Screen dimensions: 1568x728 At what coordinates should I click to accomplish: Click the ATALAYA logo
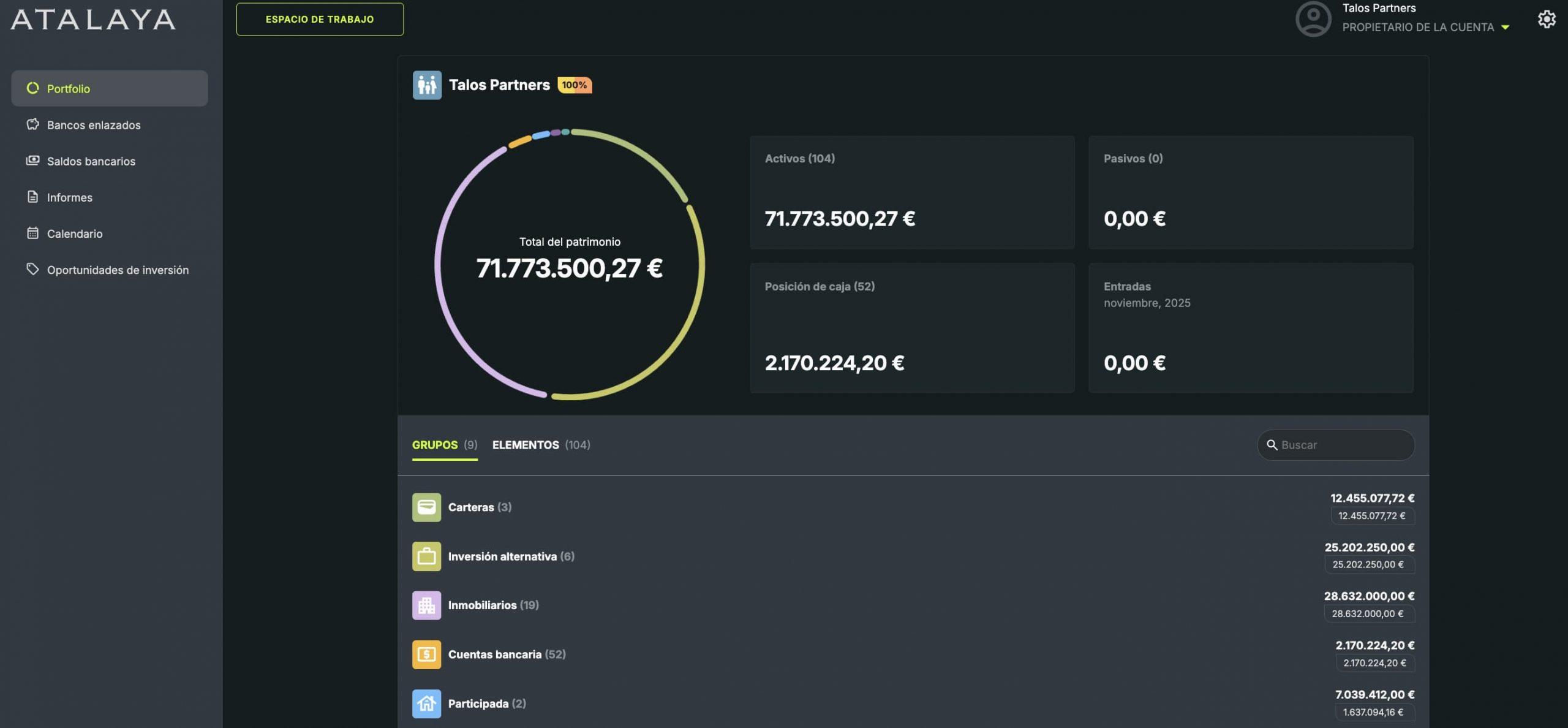pyautogui.click(x=93, y=20)
